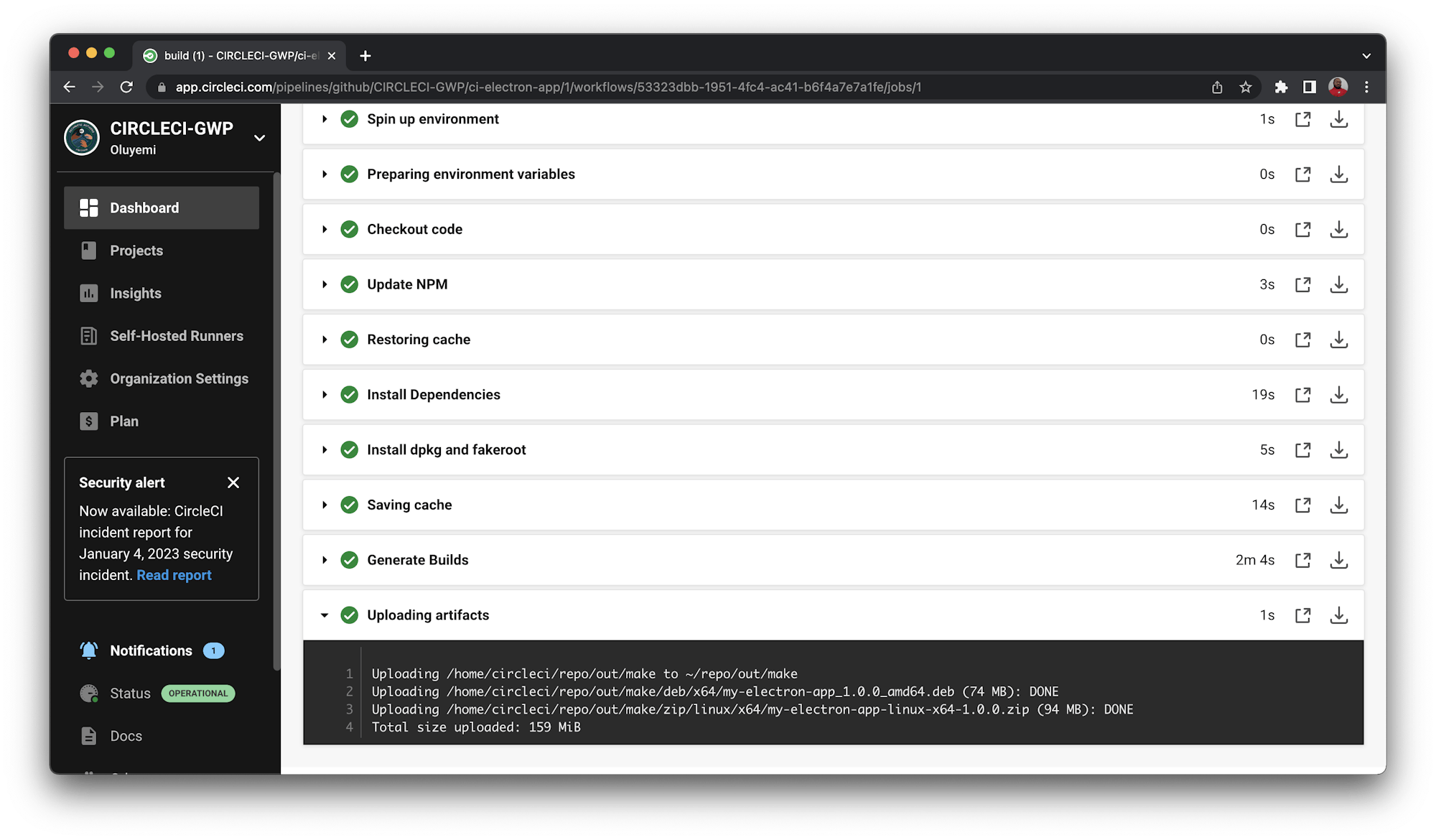
Task: Open the Plan section icon
Action: click(88, 421)
